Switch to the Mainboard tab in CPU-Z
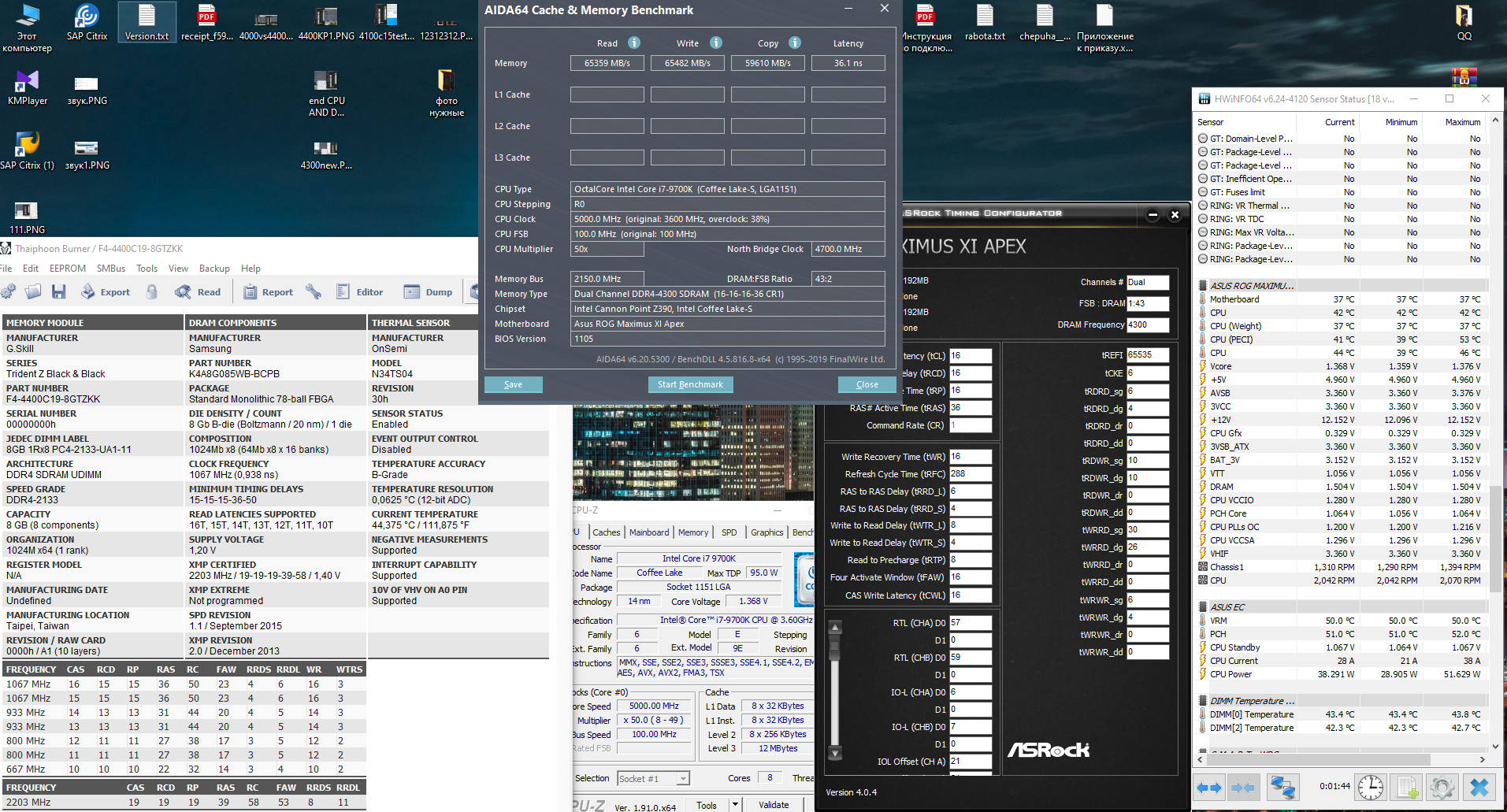The width and height of the screenshot is (1507, 812). [649, 532]
